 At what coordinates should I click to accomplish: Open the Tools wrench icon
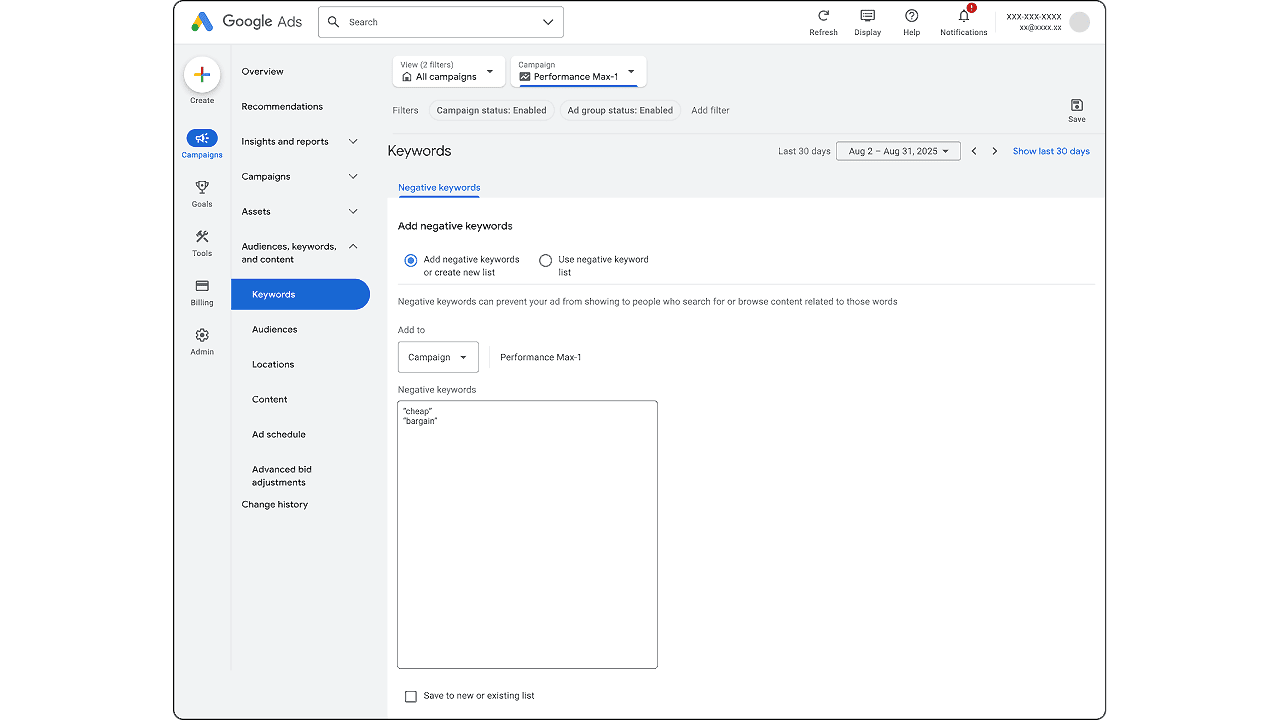tap(202, 237)
